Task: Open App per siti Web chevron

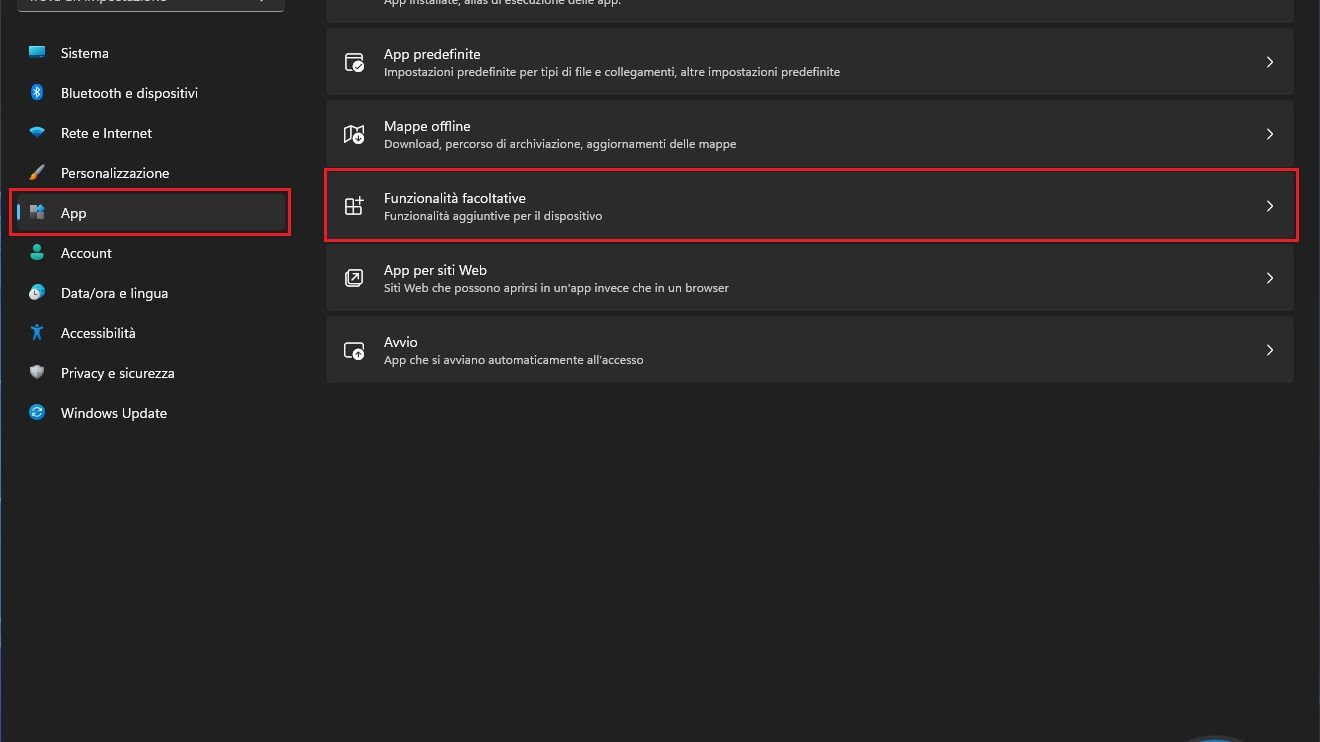Action: 1270,278
